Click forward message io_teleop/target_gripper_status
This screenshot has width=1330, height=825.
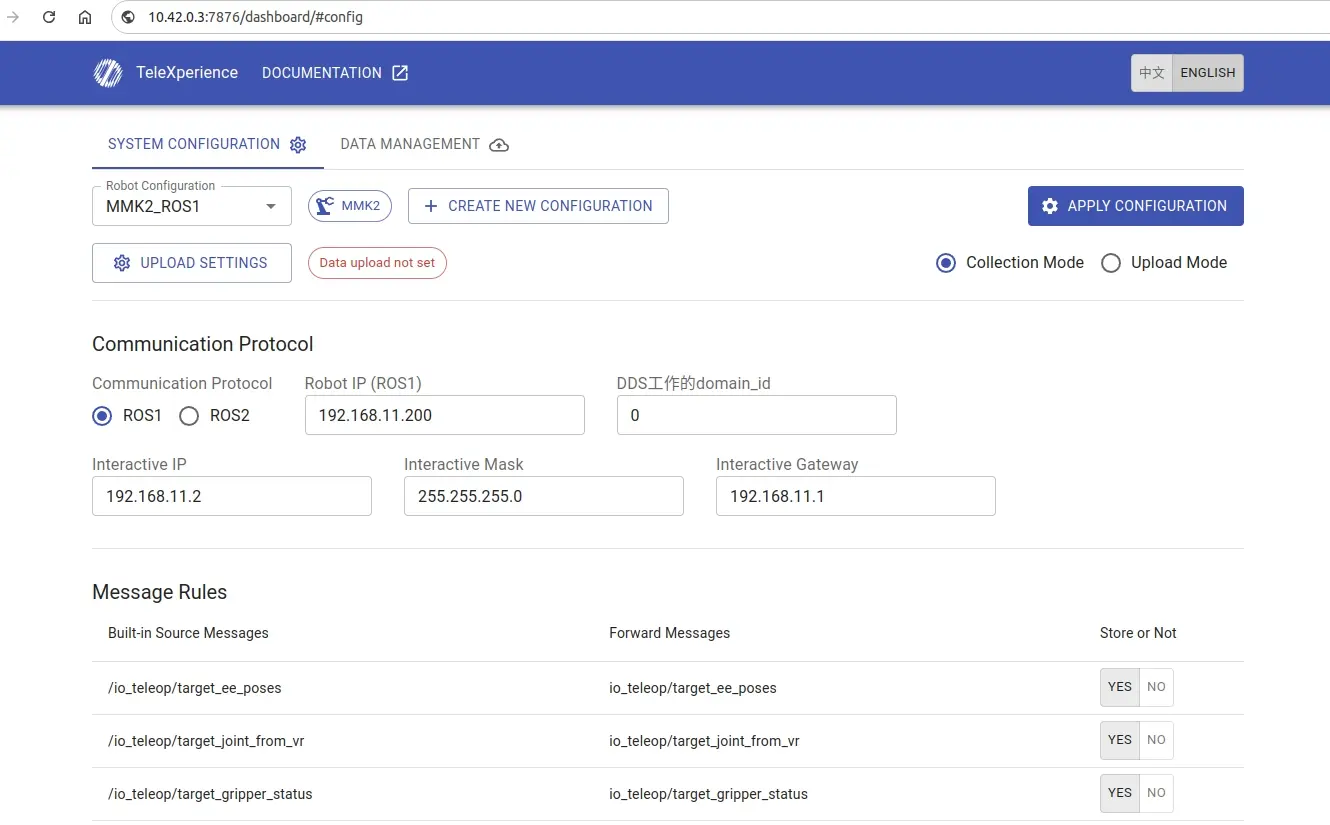(x=708, y=794)
